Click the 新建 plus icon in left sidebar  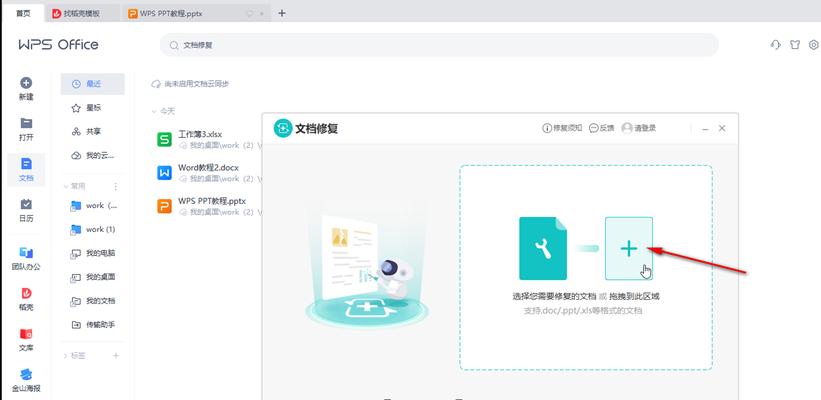26,83
